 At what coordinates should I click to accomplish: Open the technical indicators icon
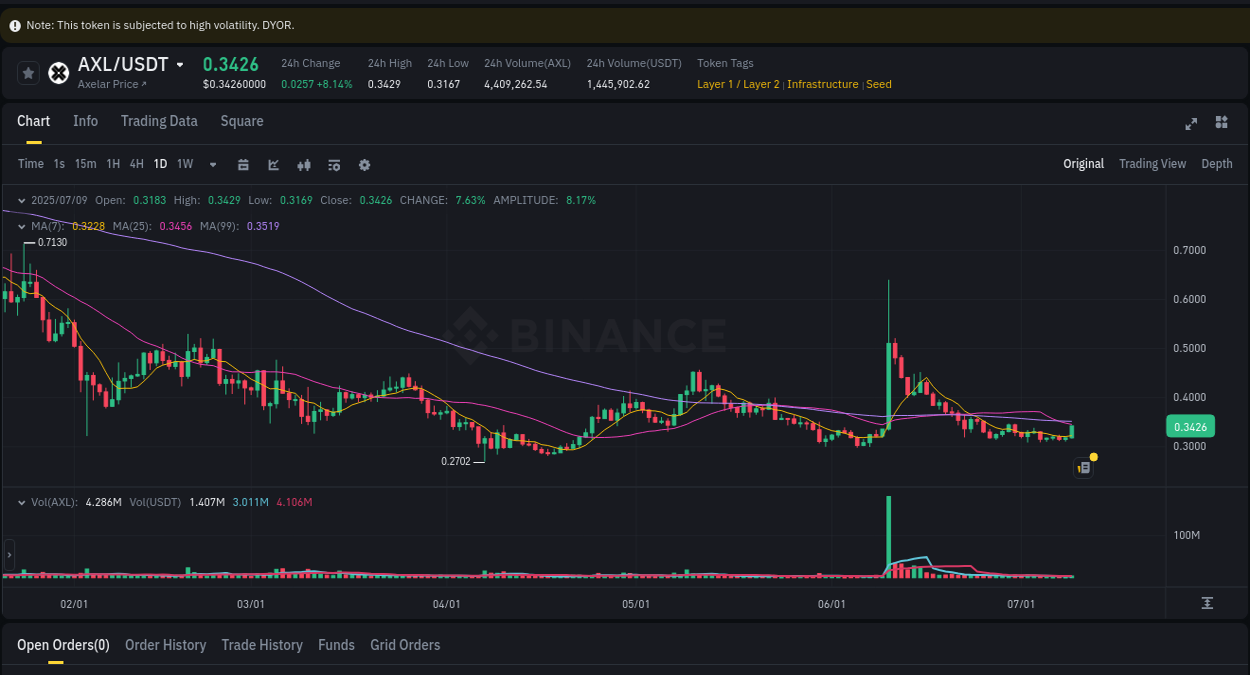tap(334, 164)
